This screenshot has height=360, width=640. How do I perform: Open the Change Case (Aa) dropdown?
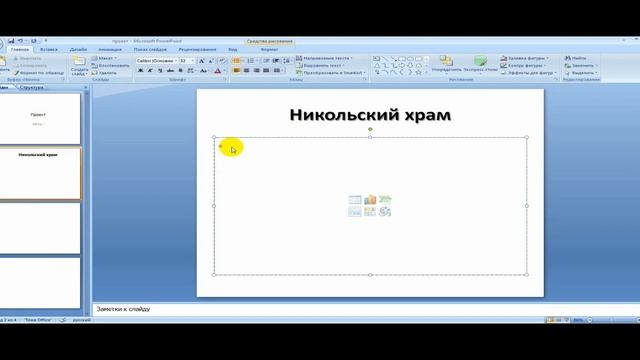point(204,71)
